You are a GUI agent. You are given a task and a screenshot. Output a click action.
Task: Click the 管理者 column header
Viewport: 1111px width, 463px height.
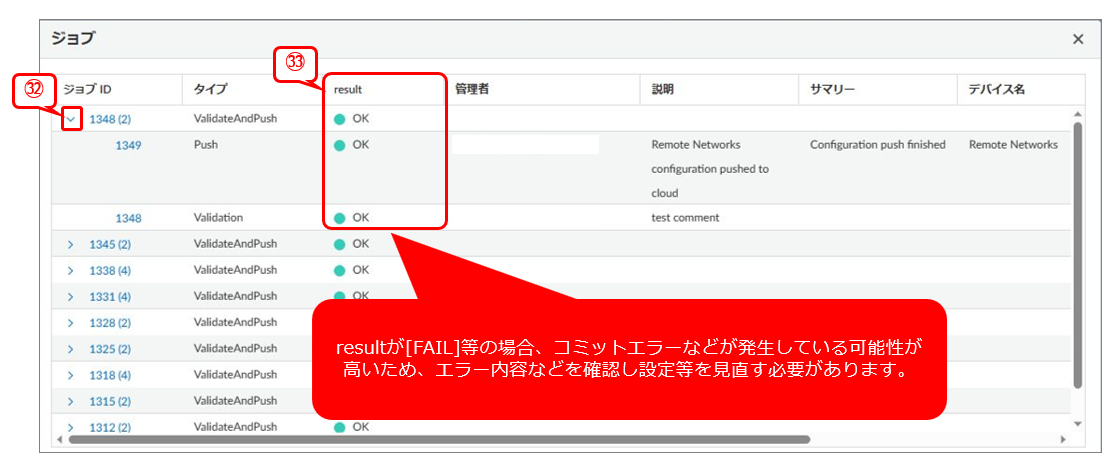[x=472, y=89]
